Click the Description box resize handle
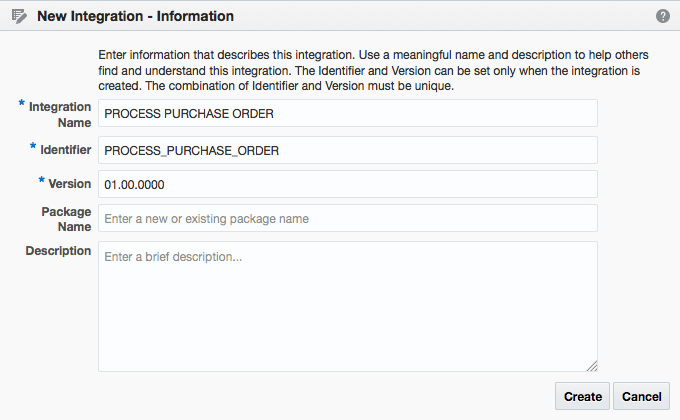 click(x=592, y=366)
